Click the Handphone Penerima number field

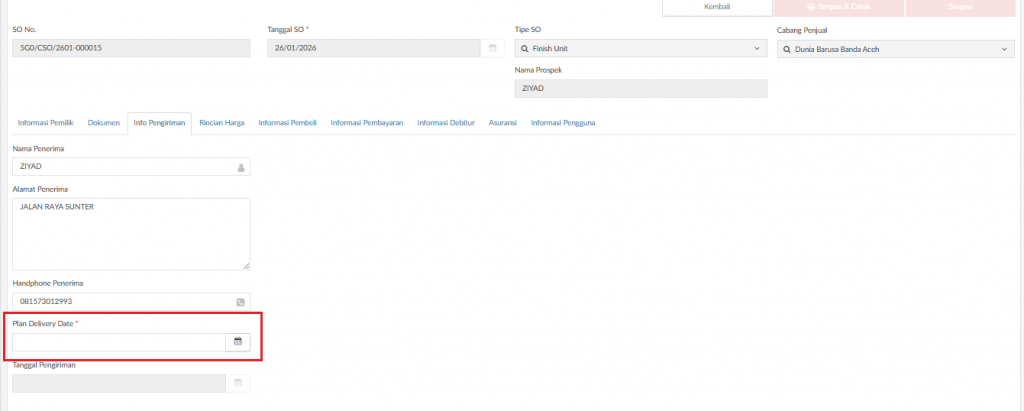[120, 301]
